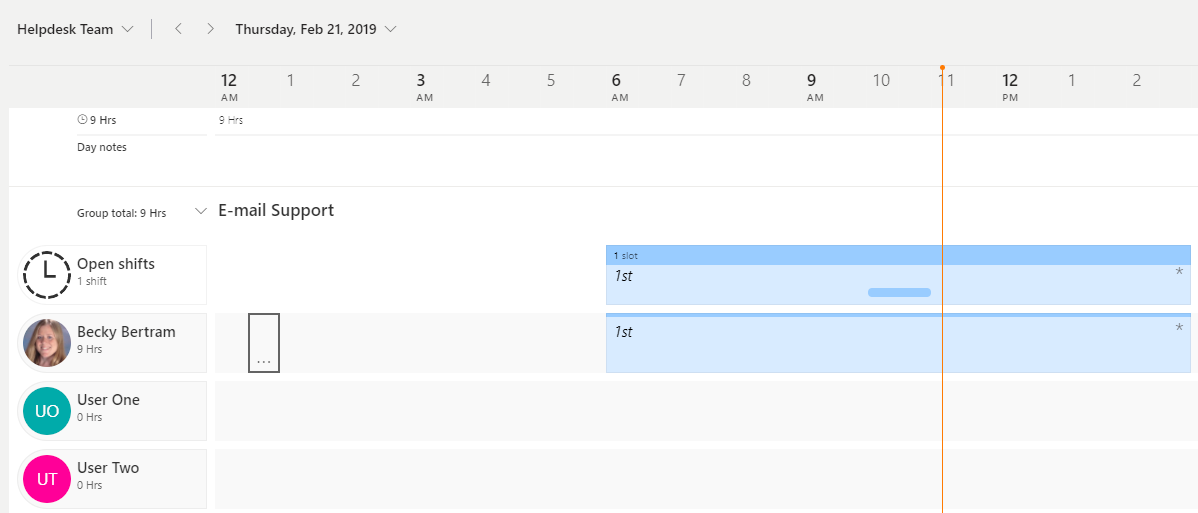Screen dimensions: 1198x513
Task: Click the User Two avatar
Action: pos(46,479)
